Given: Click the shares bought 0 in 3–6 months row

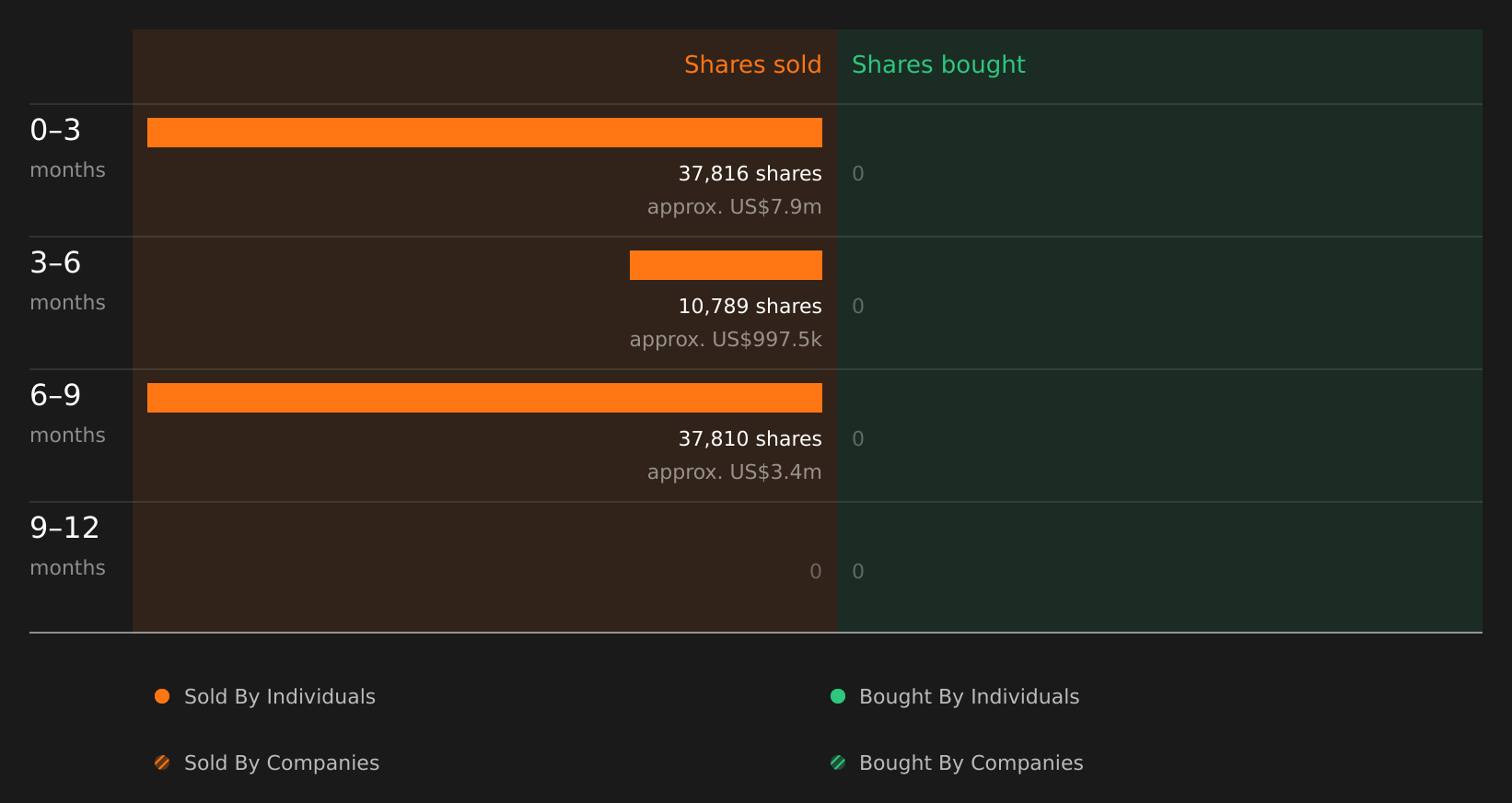Looking at the screenshot, I should (858, 306).
